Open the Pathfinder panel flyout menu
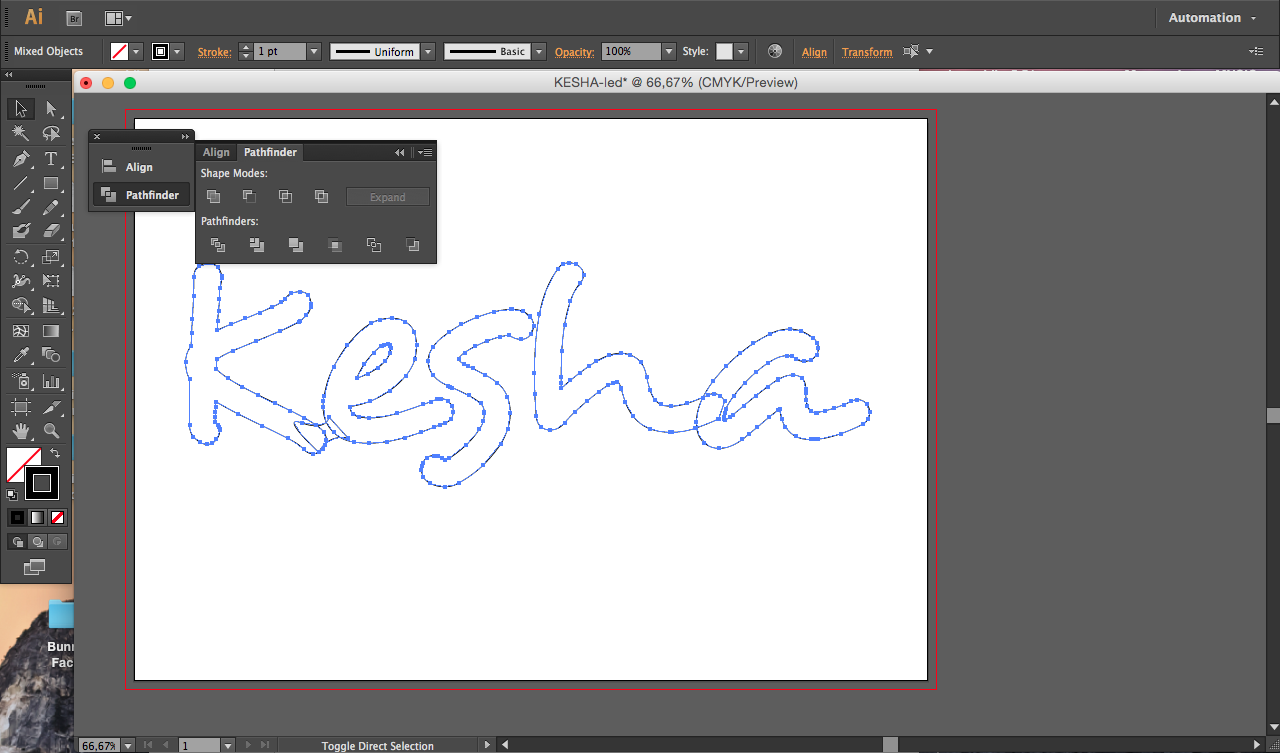Viewport: 1280px width, 753px height. tap(425, 152)
